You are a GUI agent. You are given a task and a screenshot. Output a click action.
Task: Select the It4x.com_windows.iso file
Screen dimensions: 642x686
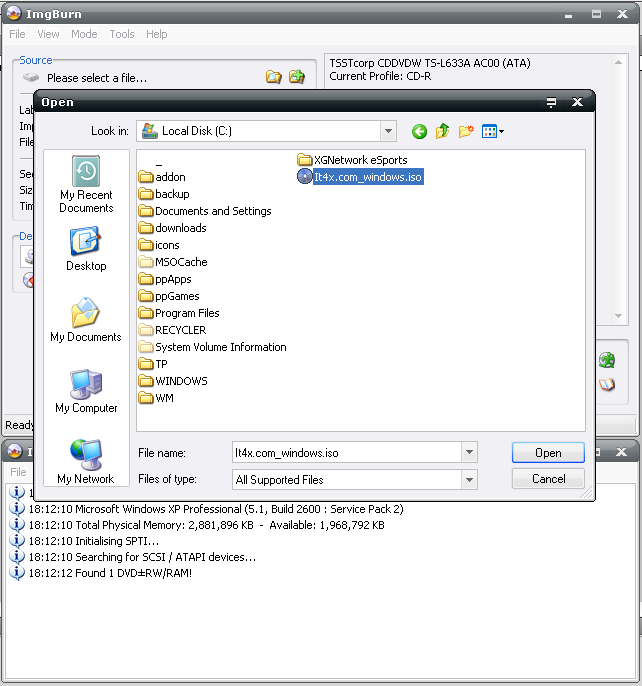(360, 177)
